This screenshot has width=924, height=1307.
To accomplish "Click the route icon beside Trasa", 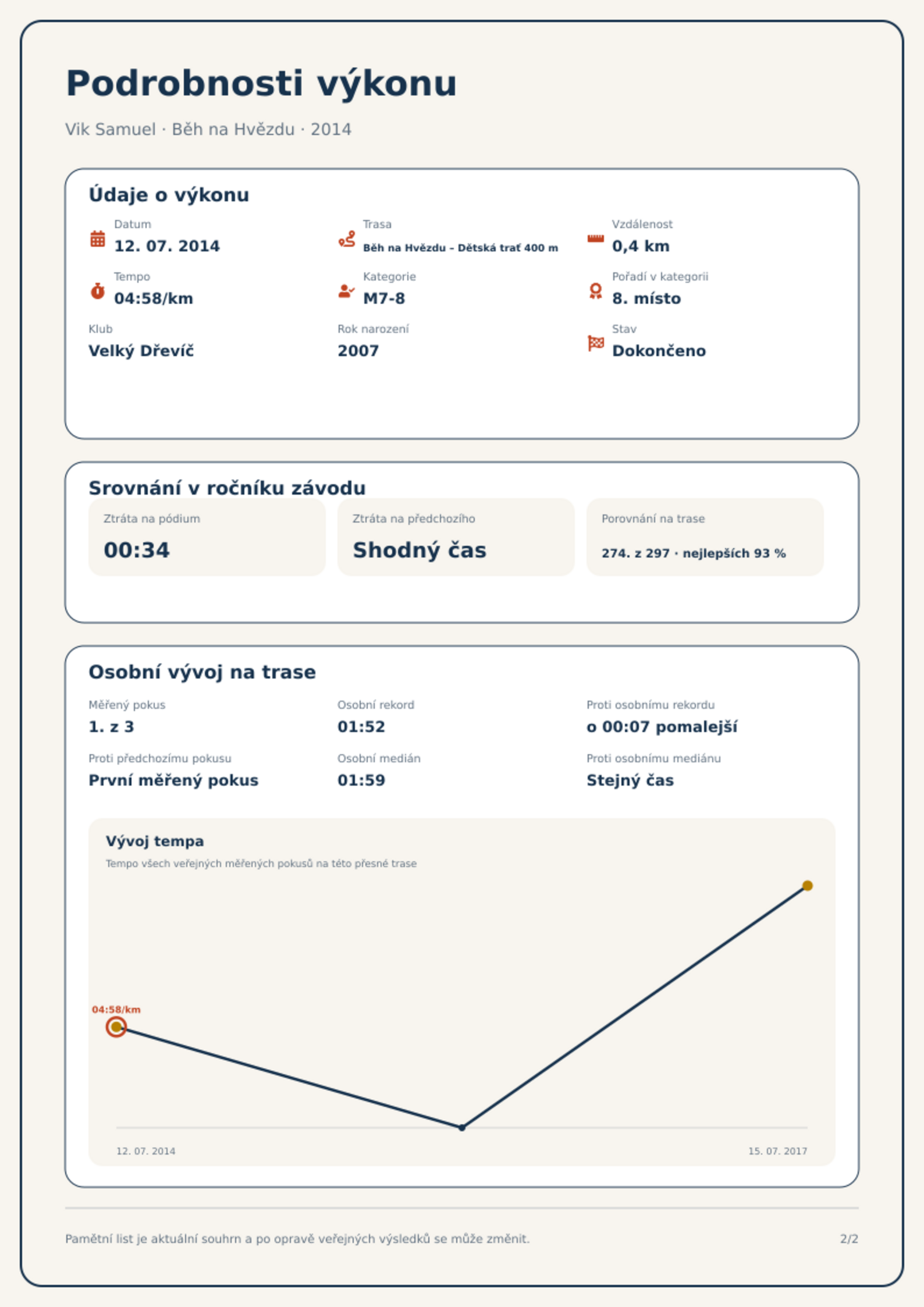I will pos(347,239).
